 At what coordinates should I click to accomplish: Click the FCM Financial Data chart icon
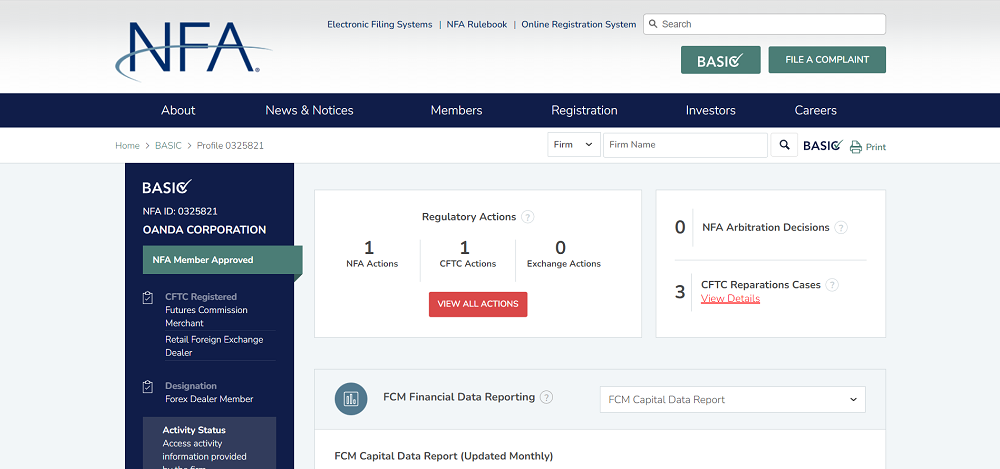coord(351,399)
